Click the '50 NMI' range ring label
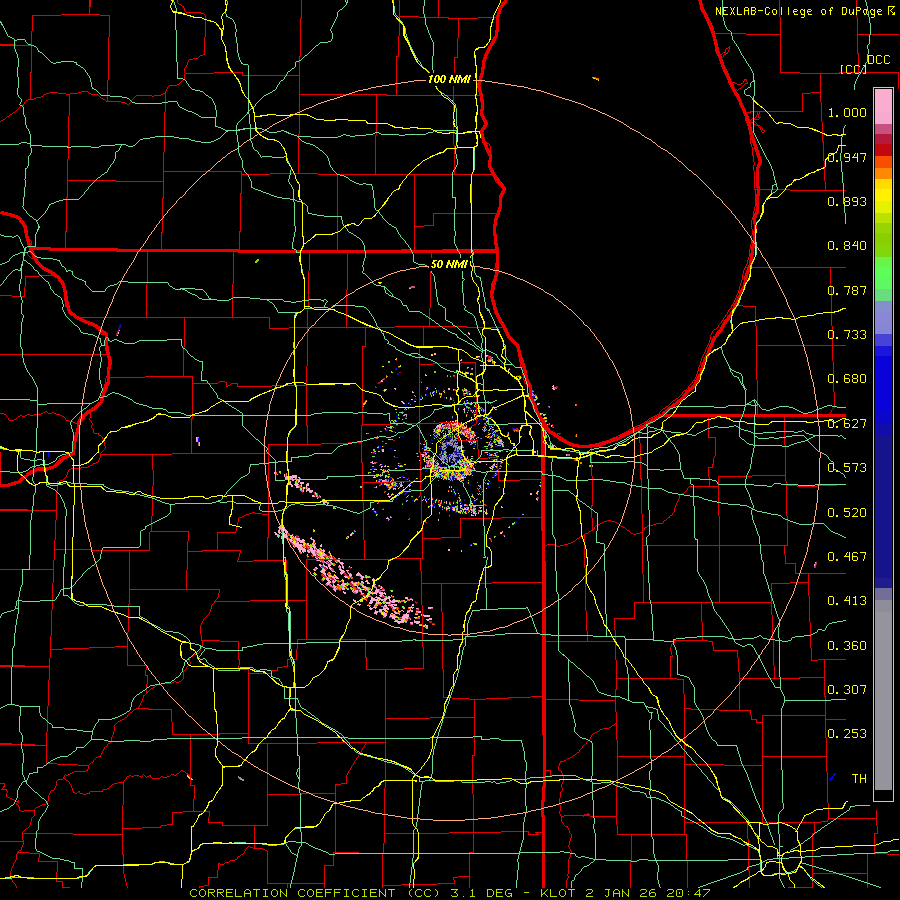 (x=449, y=264)
